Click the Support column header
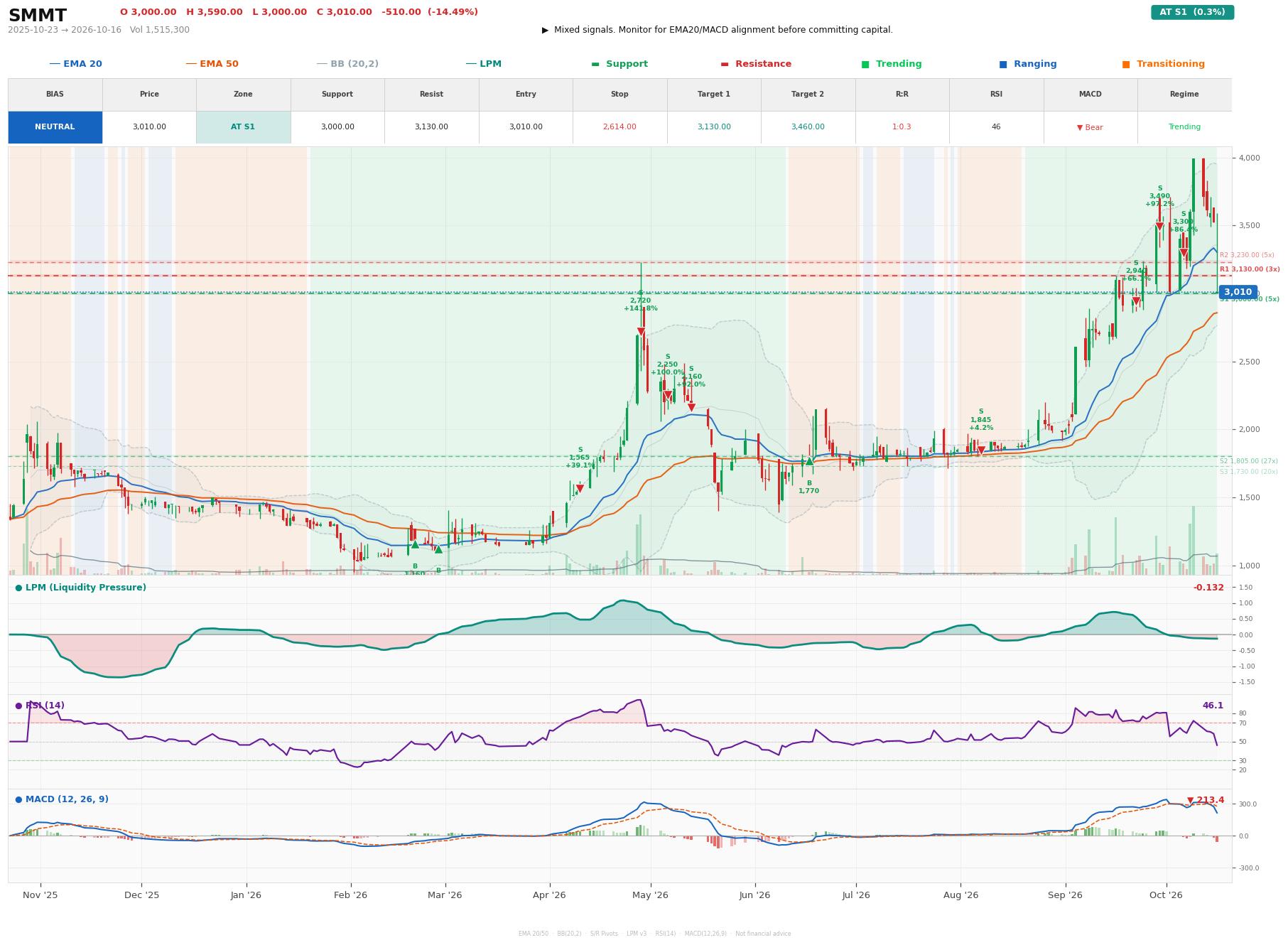 pyautogui.click(x=337, y=94)
